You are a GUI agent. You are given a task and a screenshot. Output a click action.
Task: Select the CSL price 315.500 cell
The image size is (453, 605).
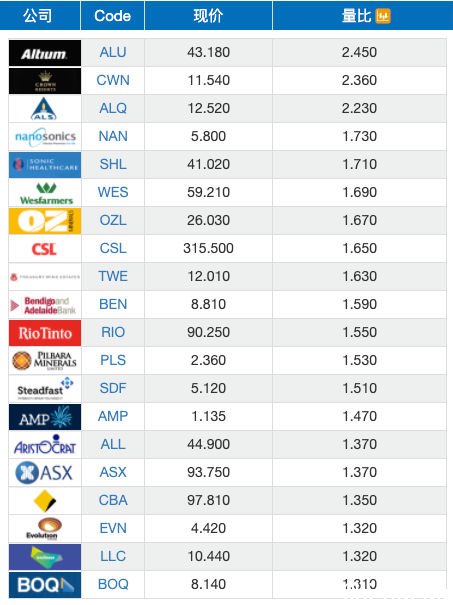208,248
